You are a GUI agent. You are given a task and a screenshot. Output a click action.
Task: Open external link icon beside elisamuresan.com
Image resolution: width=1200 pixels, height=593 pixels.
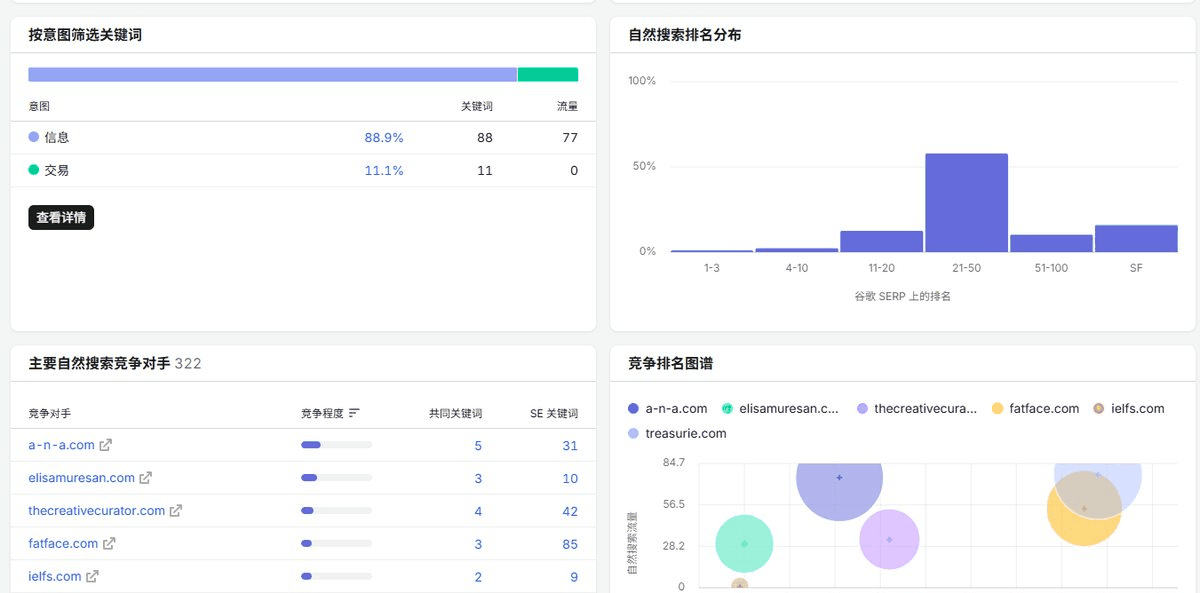click(x=146, y=478)
